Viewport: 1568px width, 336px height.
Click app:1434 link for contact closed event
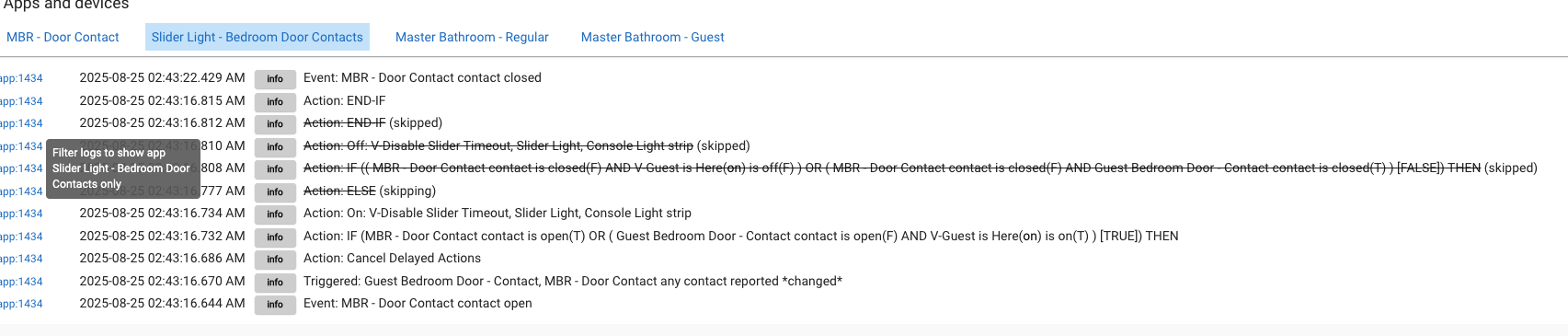tap(21, 78)
